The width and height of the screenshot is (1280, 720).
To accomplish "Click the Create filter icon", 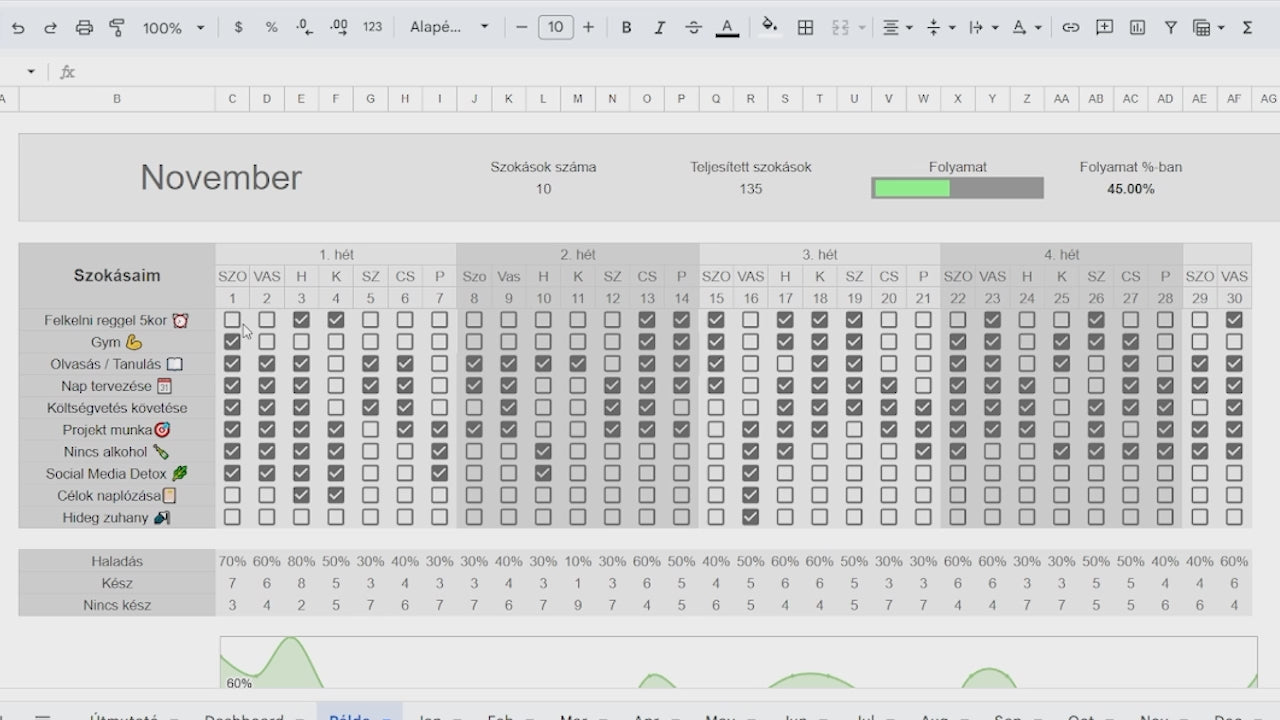I will (x=1170, y=28).
